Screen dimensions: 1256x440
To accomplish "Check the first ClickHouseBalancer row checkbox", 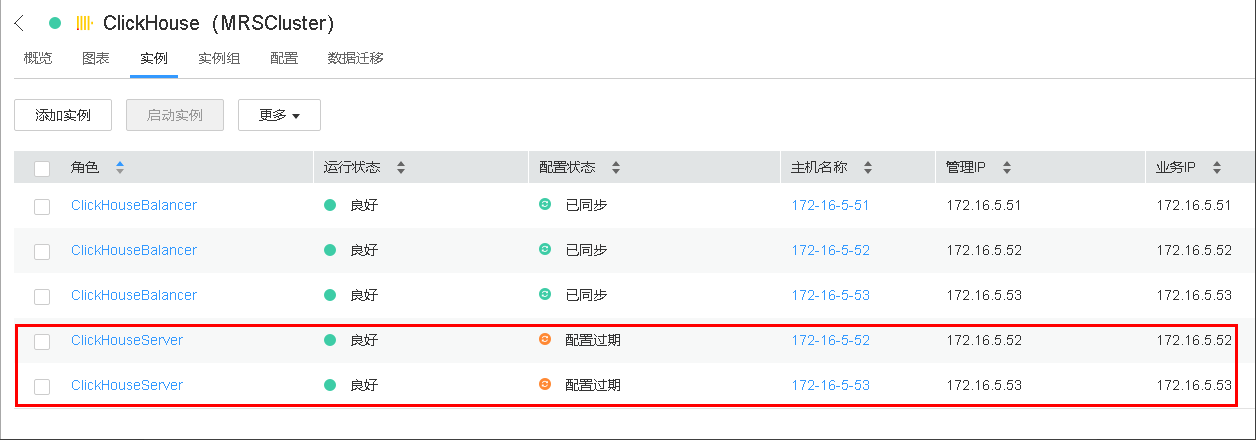I will tap(42, 206).
